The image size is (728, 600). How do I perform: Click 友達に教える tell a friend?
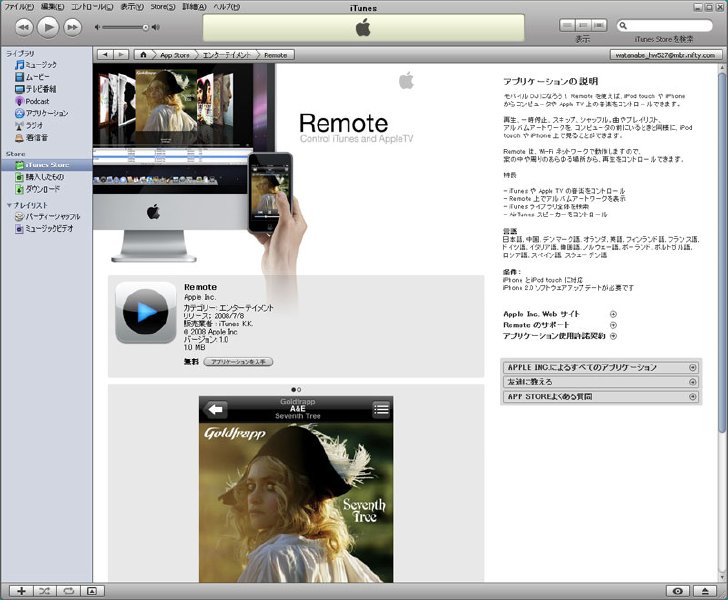click(x=601, y=382)
